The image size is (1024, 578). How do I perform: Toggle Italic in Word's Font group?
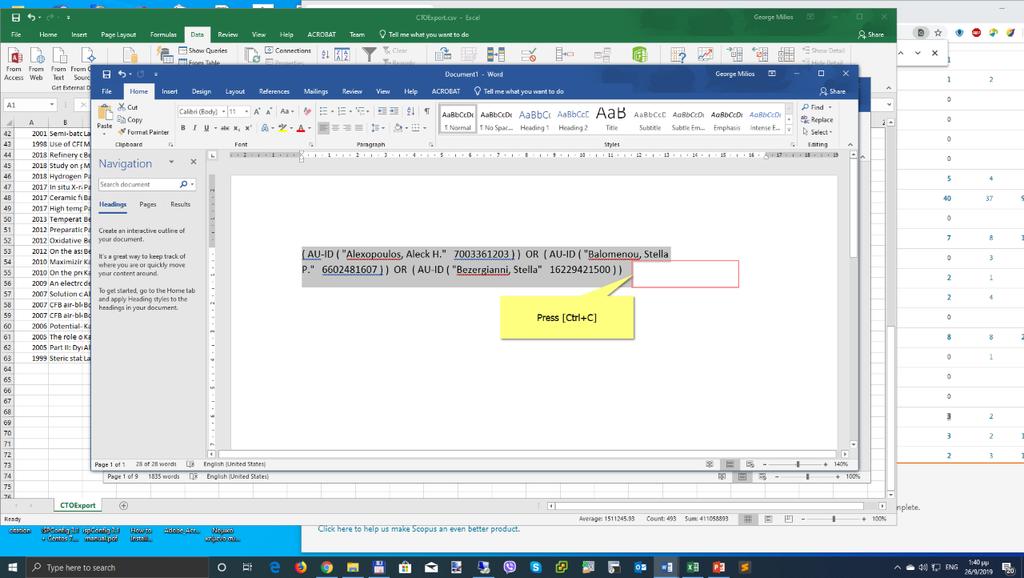coord(195,128)
